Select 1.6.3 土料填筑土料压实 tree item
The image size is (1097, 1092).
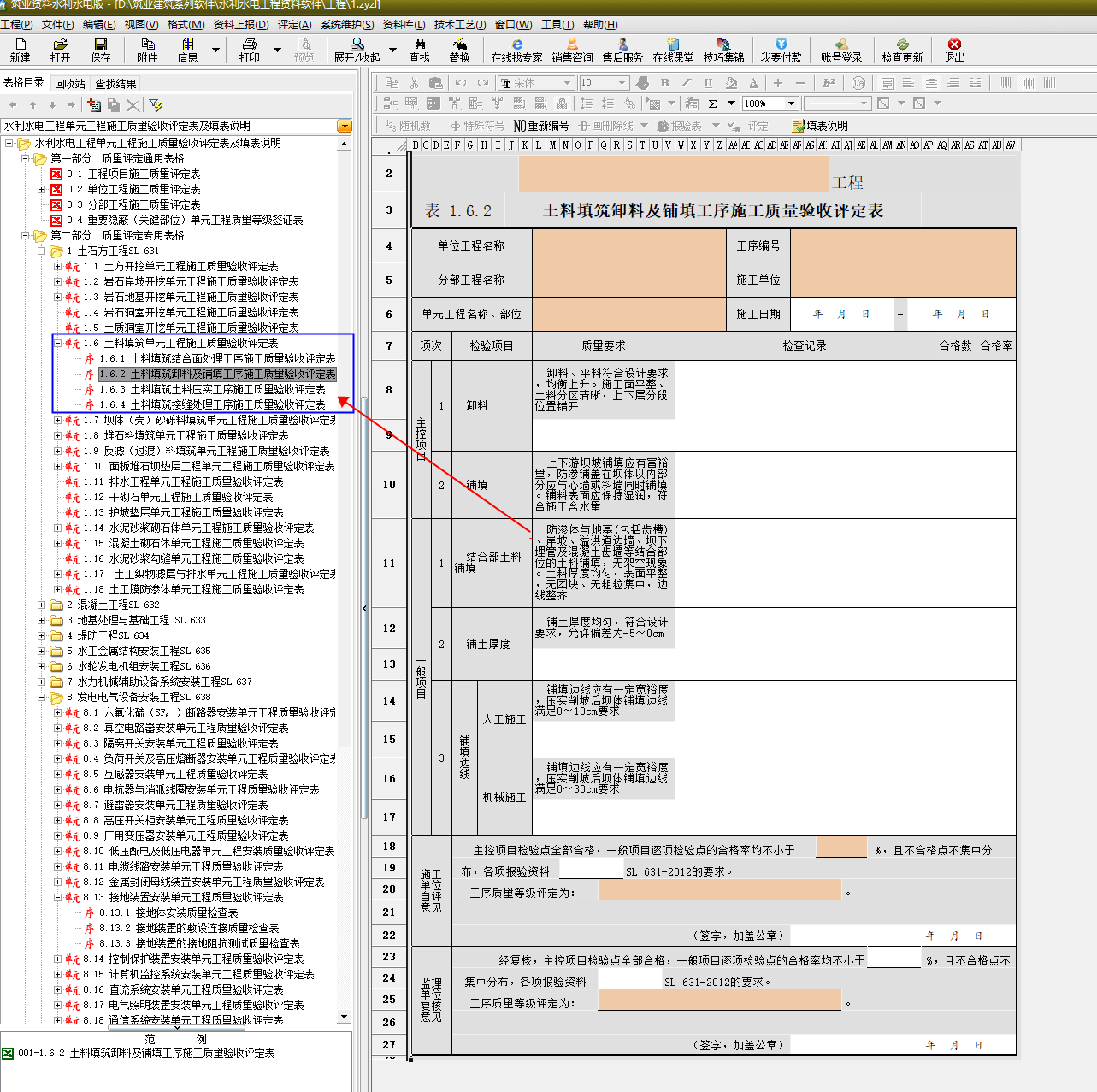pyautogui.click(x=212, y=389)
